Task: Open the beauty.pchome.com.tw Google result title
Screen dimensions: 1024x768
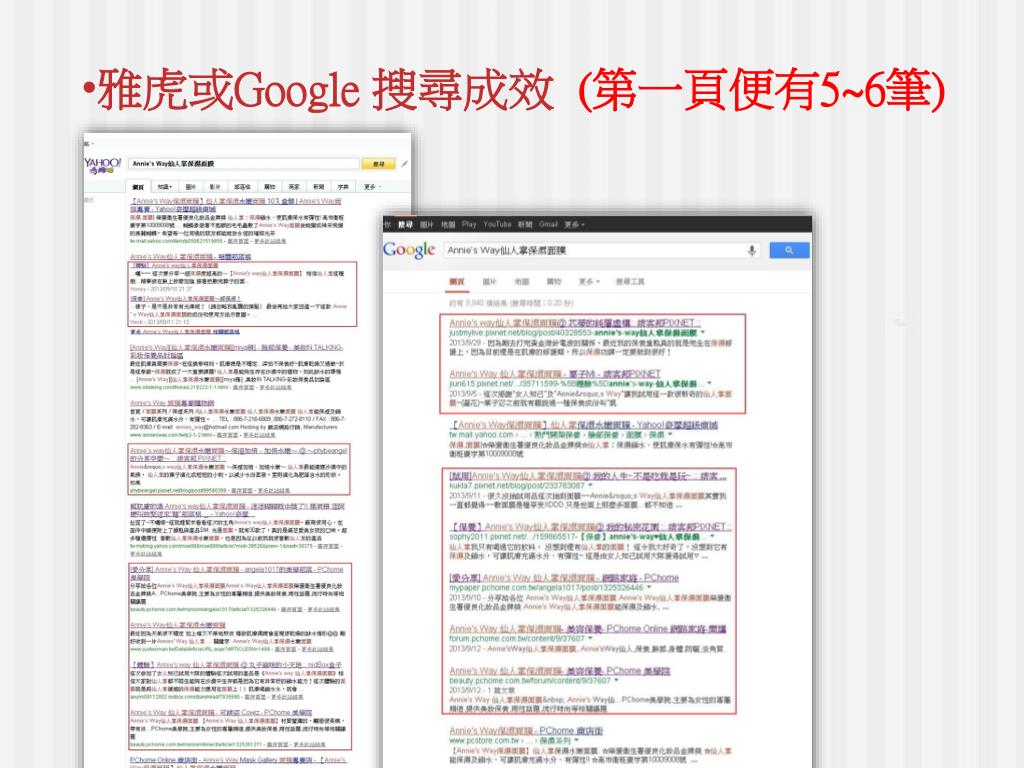Action: [560, 671]
